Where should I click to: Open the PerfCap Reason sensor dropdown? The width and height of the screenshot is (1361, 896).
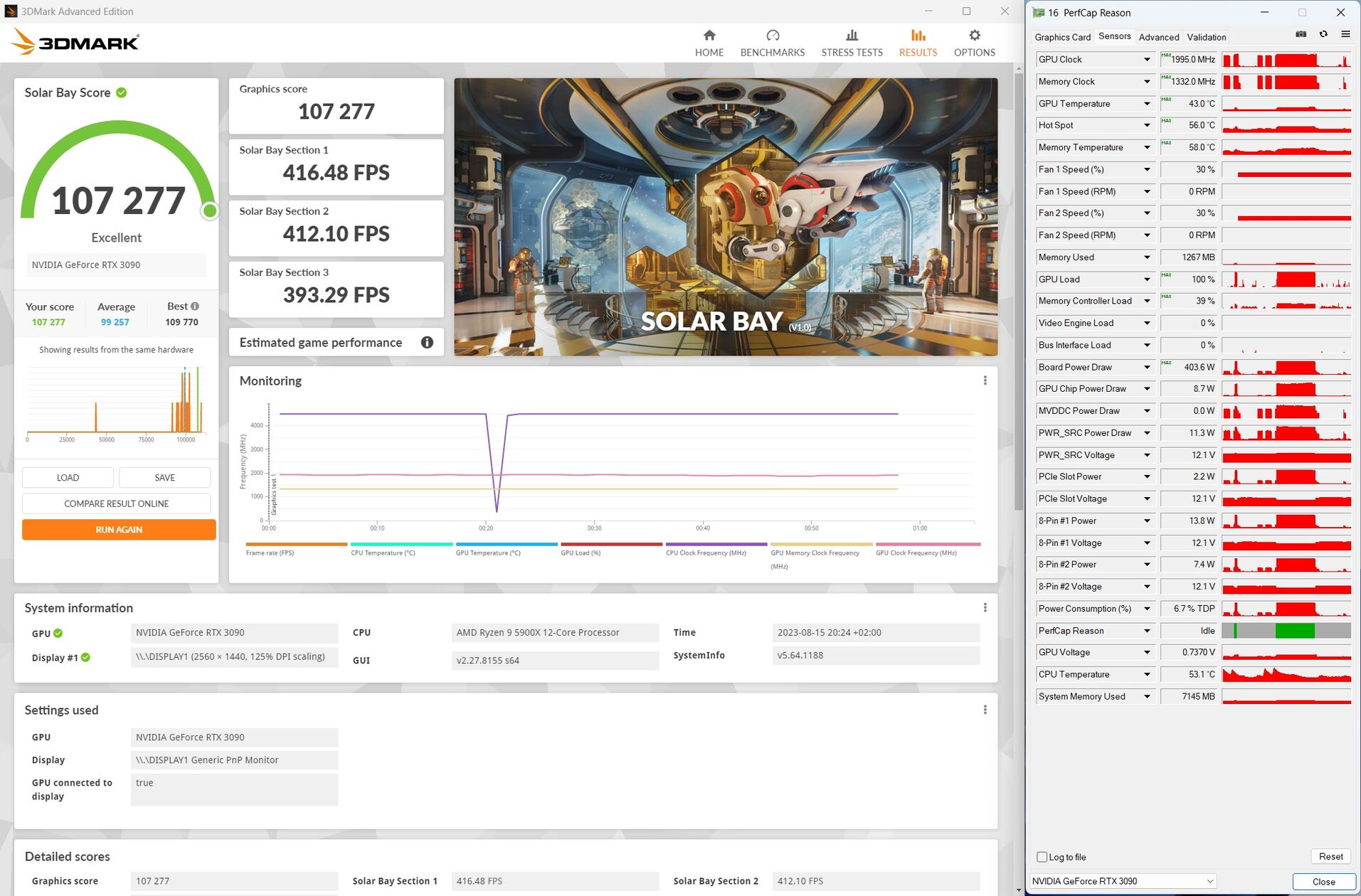click(1146, 631)
